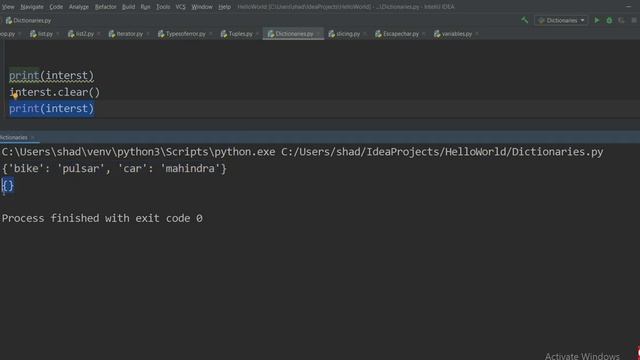
Task: Run Dictionaries with the green play icon
Action: 597,20
